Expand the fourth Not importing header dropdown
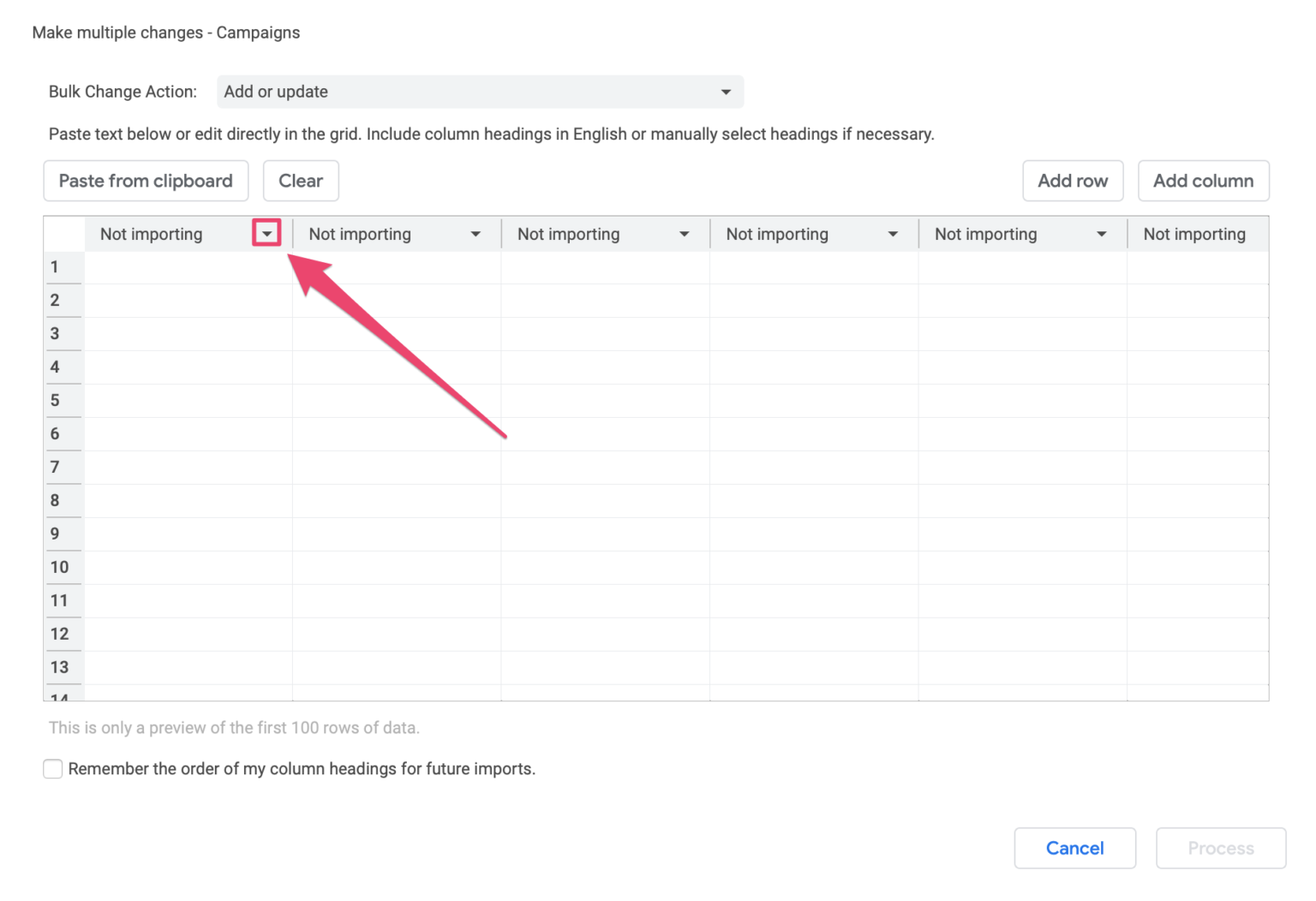1316x901 pixels. [x=893, y=233]
